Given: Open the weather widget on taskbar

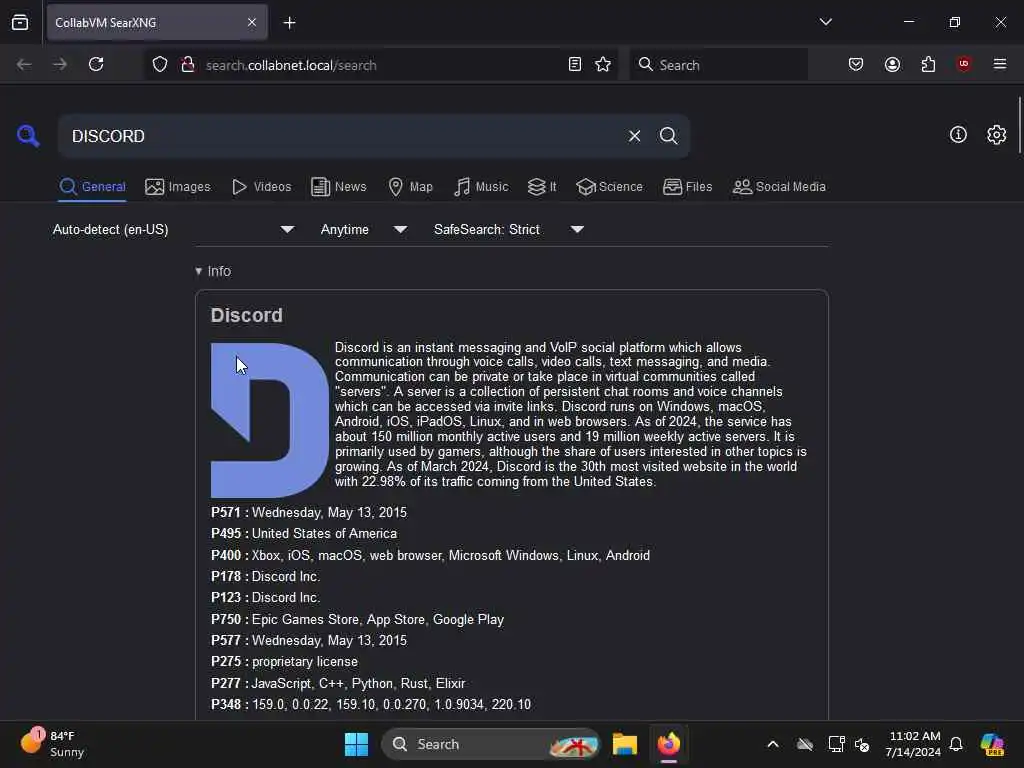Looking at the screenshot, I should coord(52,744).
